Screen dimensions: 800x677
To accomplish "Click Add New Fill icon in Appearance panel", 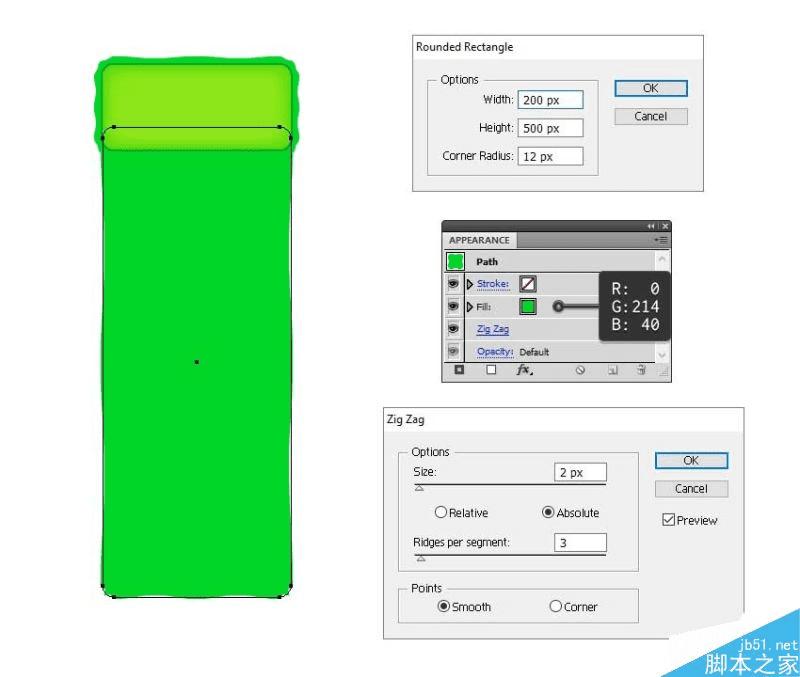I will tap(491, 370).
